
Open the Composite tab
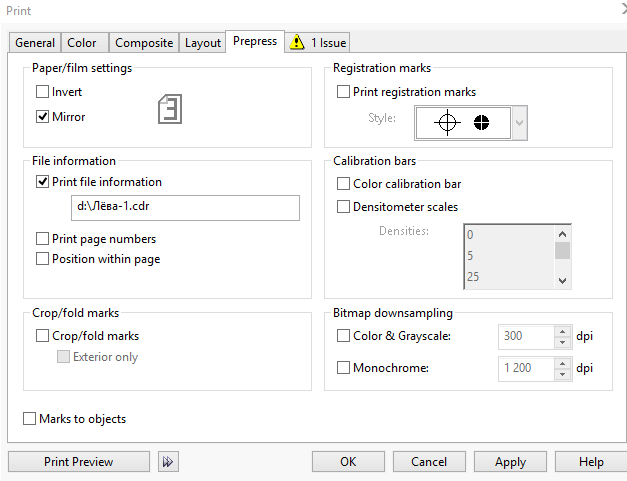click(x=144, y=43)
